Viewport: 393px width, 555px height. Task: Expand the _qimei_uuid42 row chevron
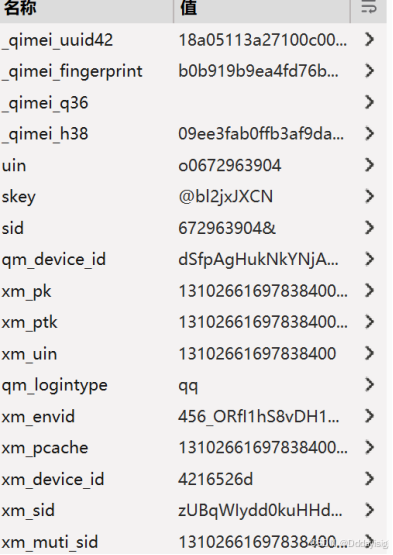369,40
